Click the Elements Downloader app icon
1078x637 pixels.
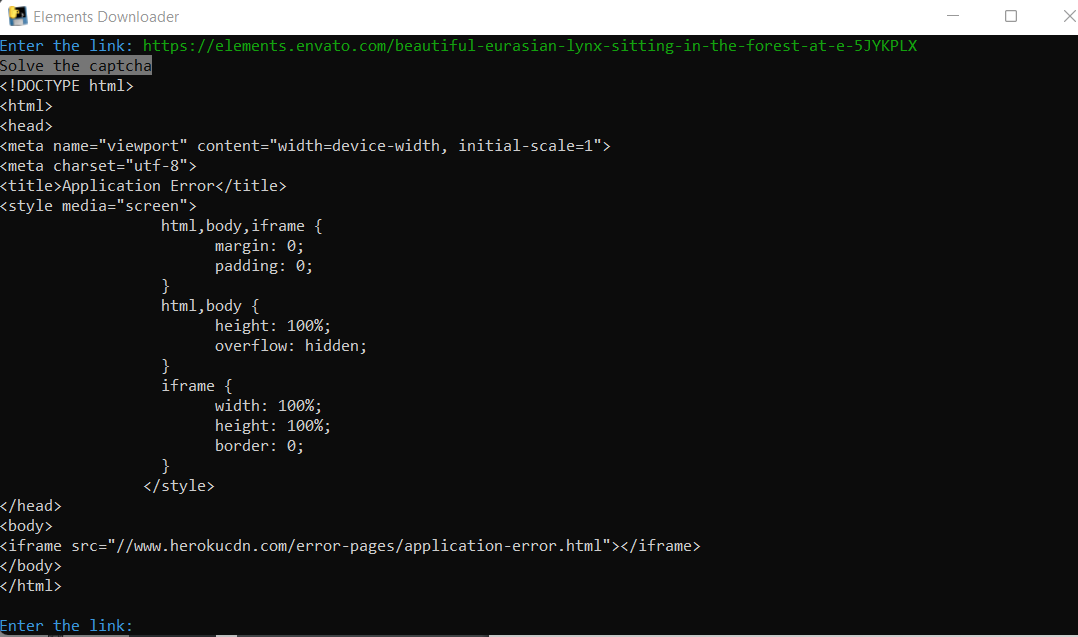click(17, 16)
